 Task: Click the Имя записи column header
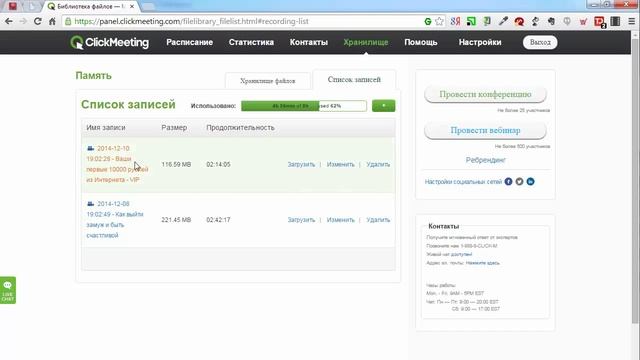click(106, 127)
